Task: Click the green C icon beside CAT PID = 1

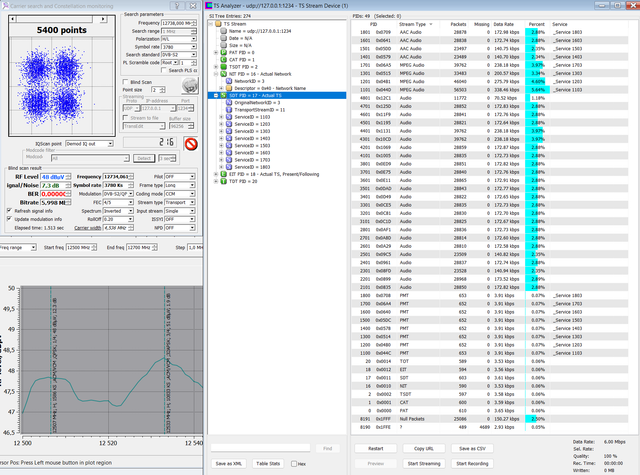Action: coord(223,60)
